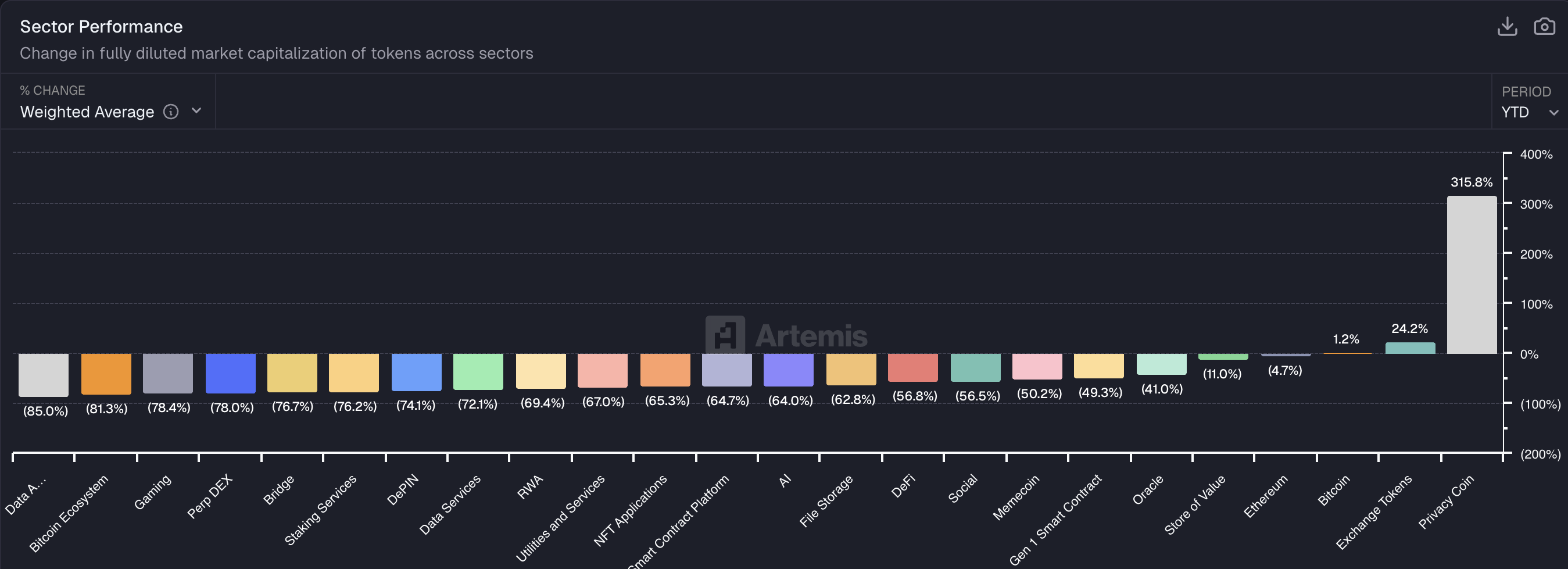The height and width of the screenshot is (569, 1568).
Task: Click the Memecoin sector bar
Action: [x=1039, y=368]
